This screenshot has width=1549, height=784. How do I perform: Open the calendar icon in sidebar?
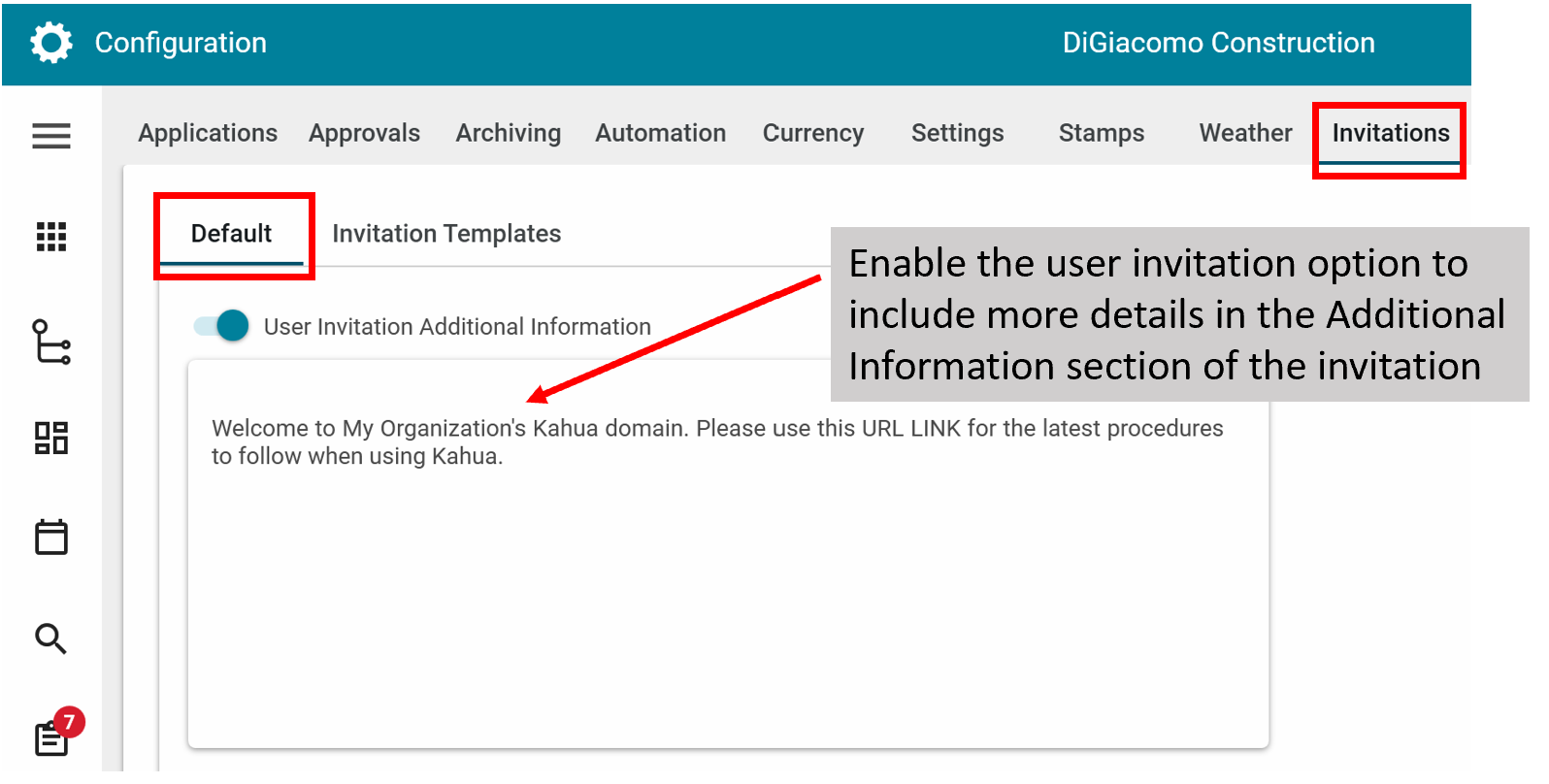50,537
